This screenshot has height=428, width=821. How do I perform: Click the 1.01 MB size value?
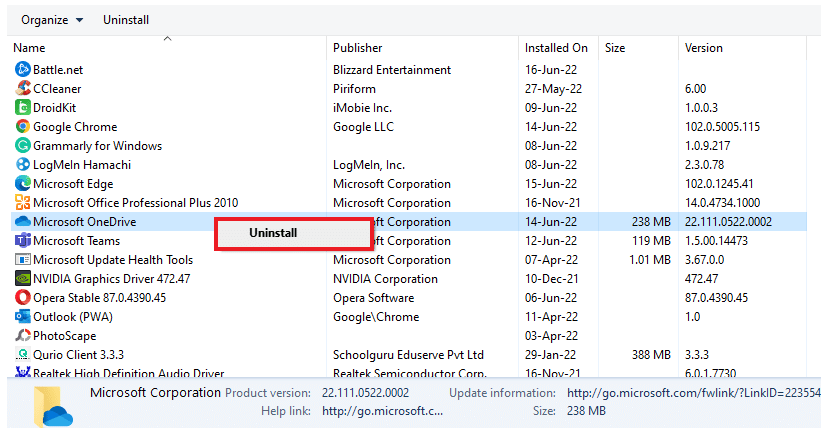pyautogui.click(x=649, y=260)
